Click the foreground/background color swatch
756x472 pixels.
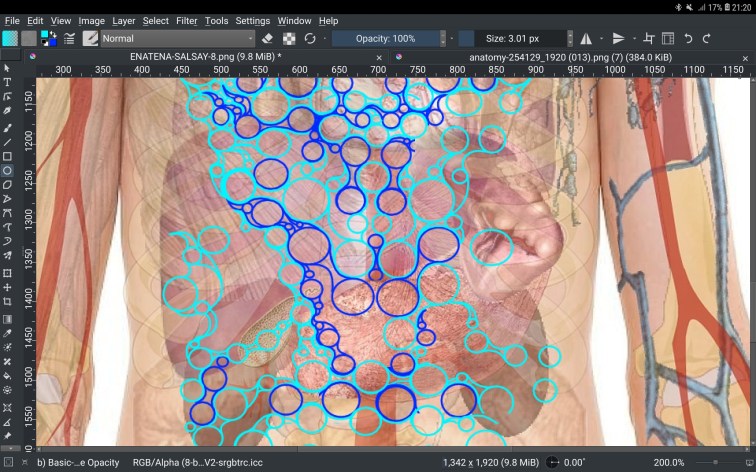(x=49, y=38)
